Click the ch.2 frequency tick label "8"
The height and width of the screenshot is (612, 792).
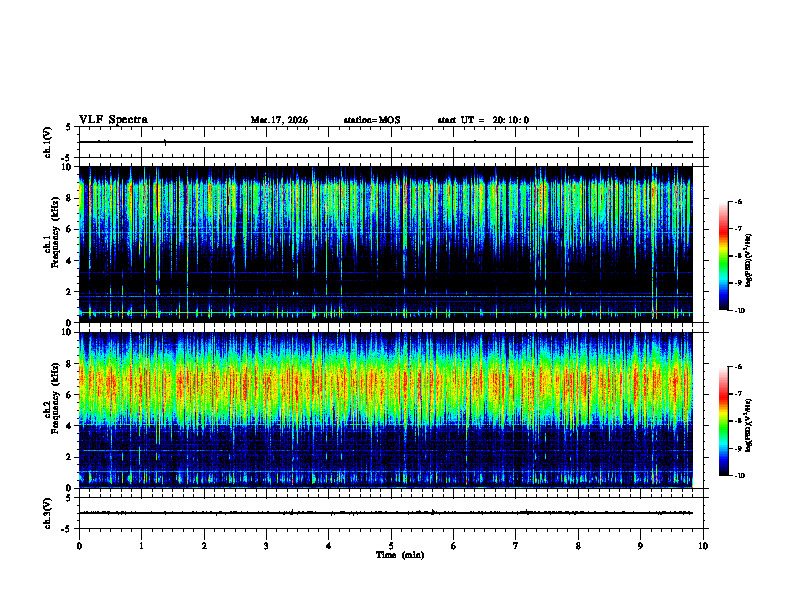69,364
